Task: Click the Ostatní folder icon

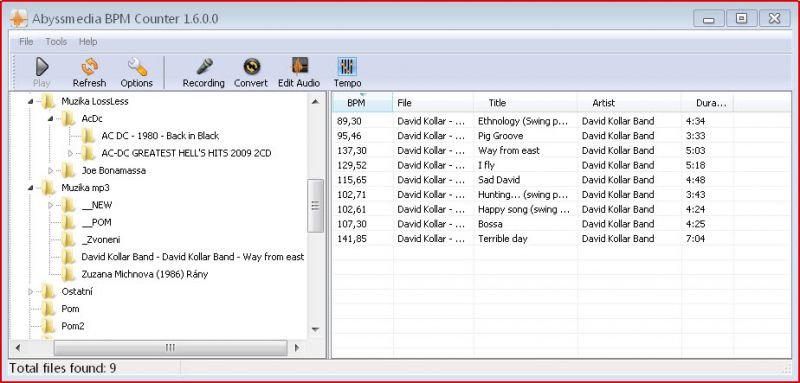Action: click(48, 292)
